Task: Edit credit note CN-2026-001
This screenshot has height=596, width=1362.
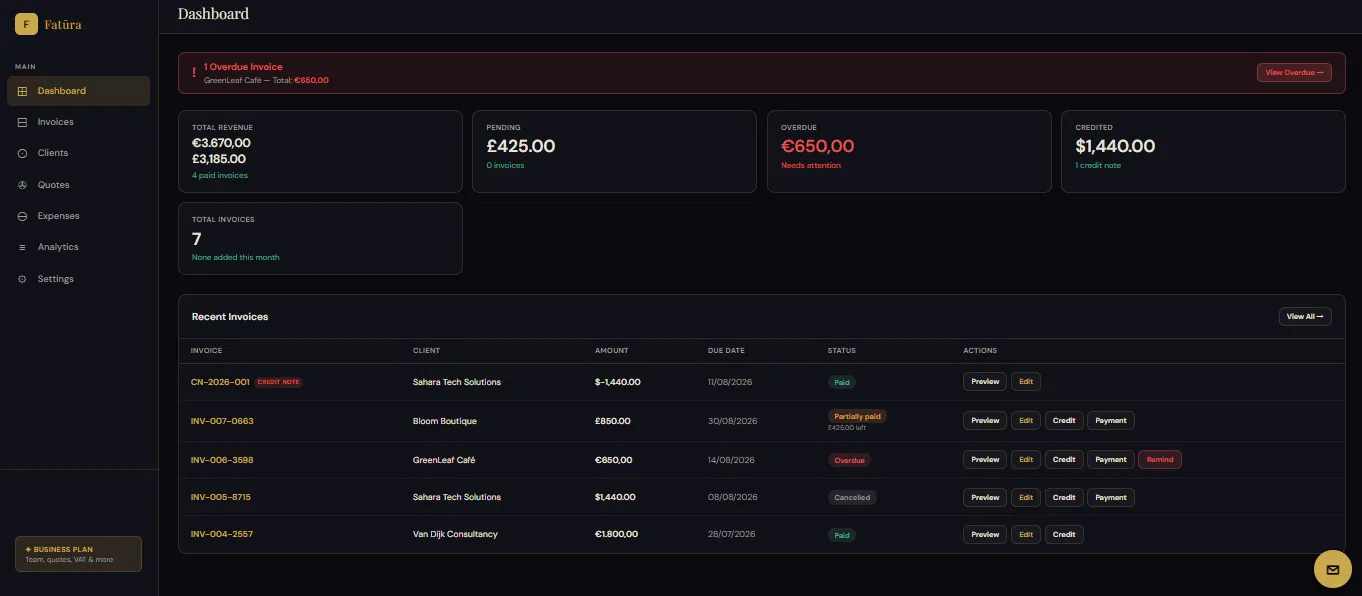Action: click(x=1026, y=382)
